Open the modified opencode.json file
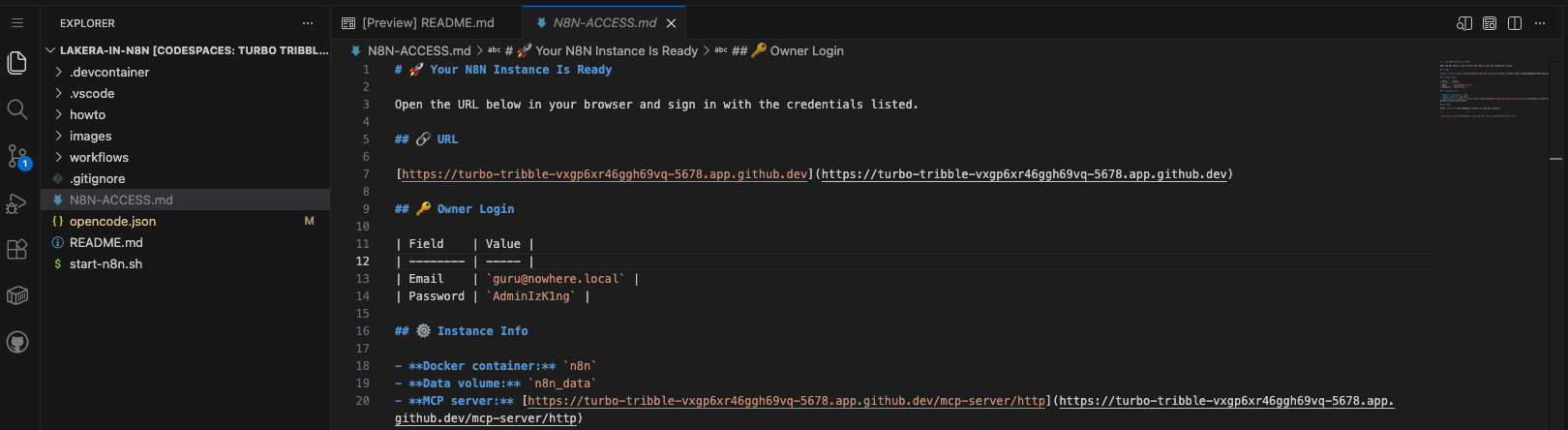This screenshot has height=430, width=1568. 186,221
